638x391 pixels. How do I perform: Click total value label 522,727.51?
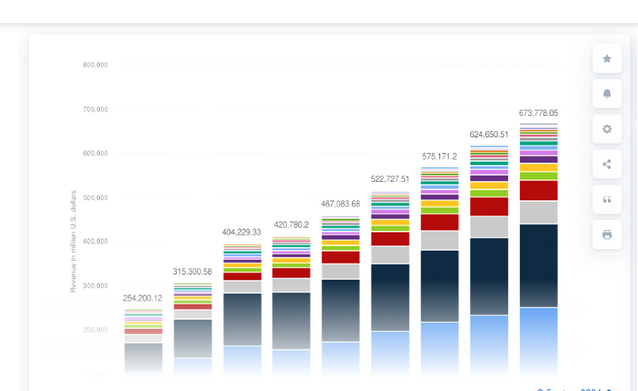[x=390, y=179]
